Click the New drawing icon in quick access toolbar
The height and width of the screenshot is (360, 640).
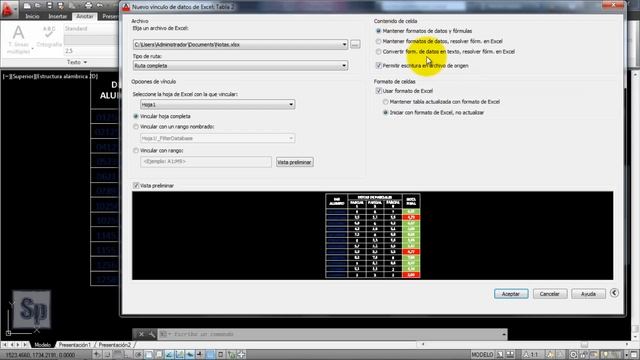[x=27, y=6]
